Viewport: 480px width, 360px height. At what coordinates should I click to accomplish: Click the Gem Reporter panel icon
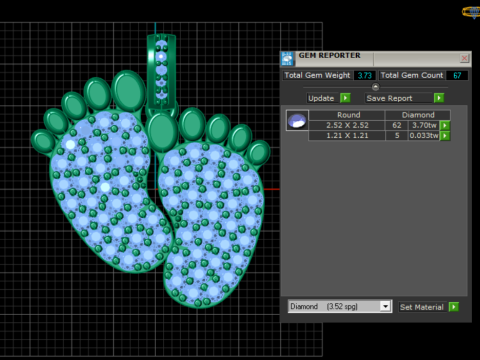point(287,59)
